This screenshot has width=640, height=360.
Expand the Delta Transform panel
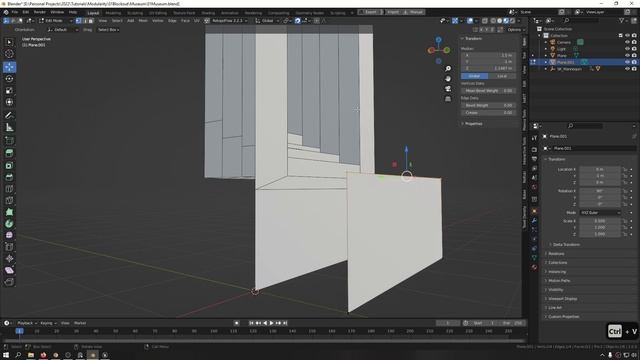coord(566,244)
